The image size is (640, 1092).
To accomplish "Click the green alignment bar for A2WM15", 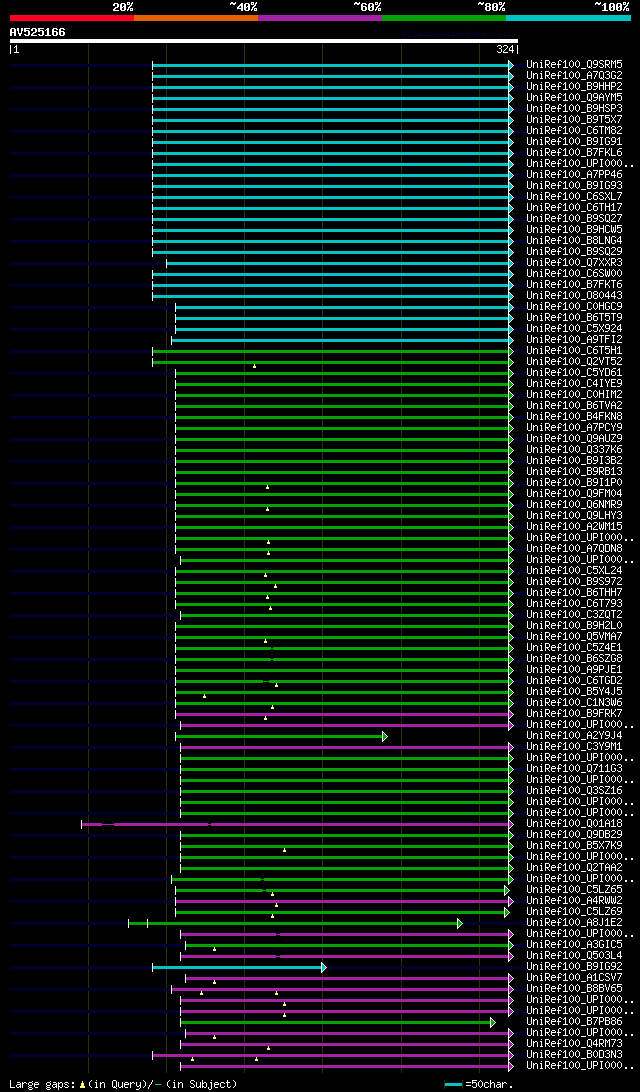I will pyautogui.click(x=342, y=527).
